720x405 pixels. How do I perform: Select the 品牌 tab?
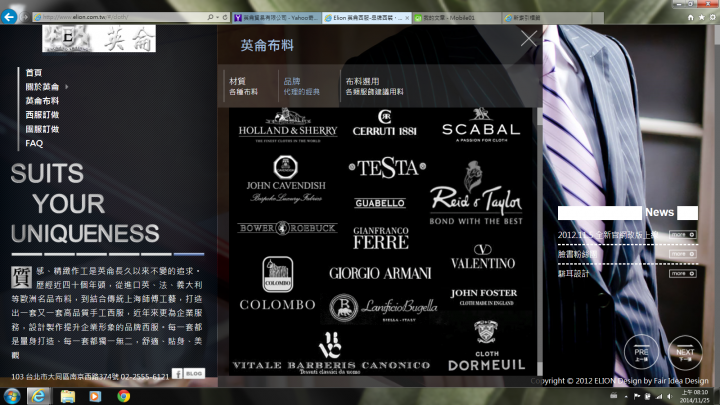click(x=302, y=86)
